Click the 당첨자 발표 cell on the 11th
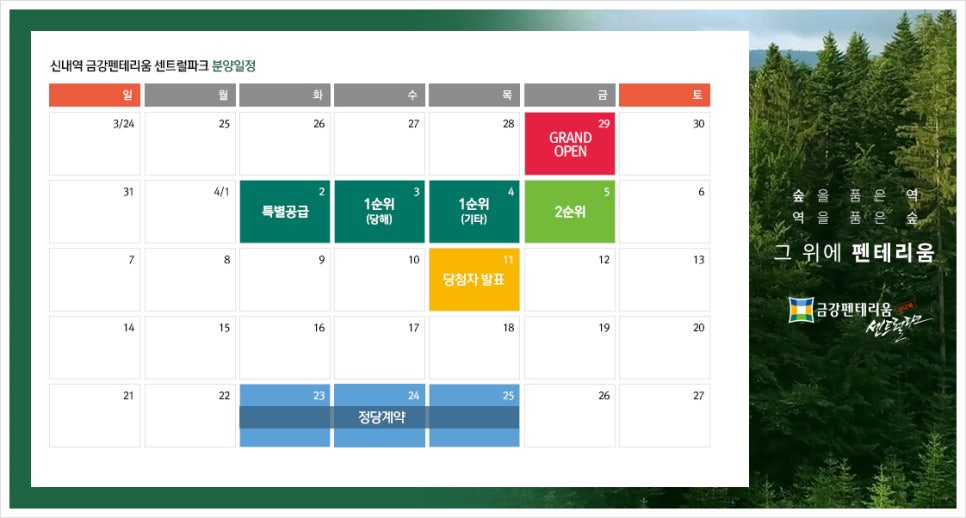 pos(474,280)
